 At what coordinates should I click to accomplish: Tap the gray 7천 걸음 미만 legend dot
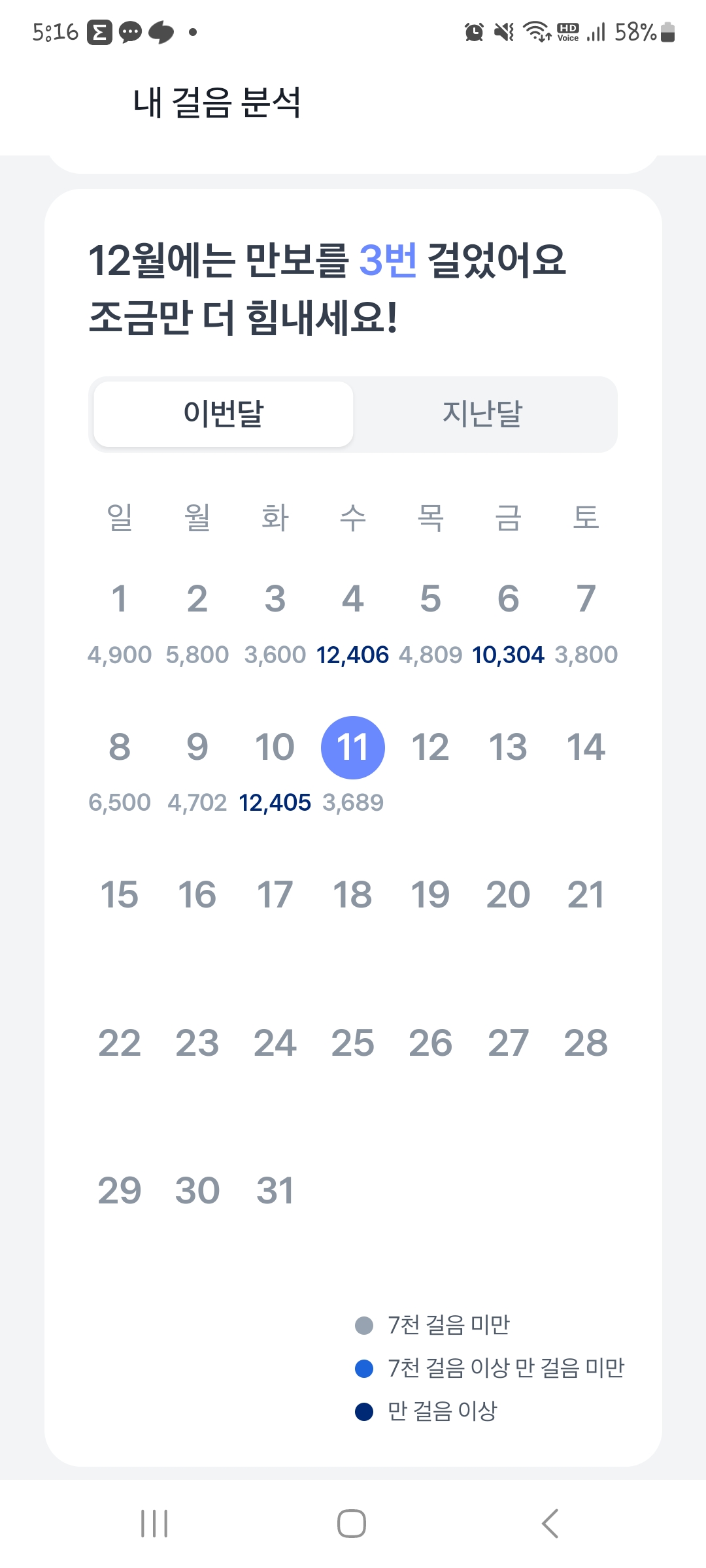coord(363,1326)
